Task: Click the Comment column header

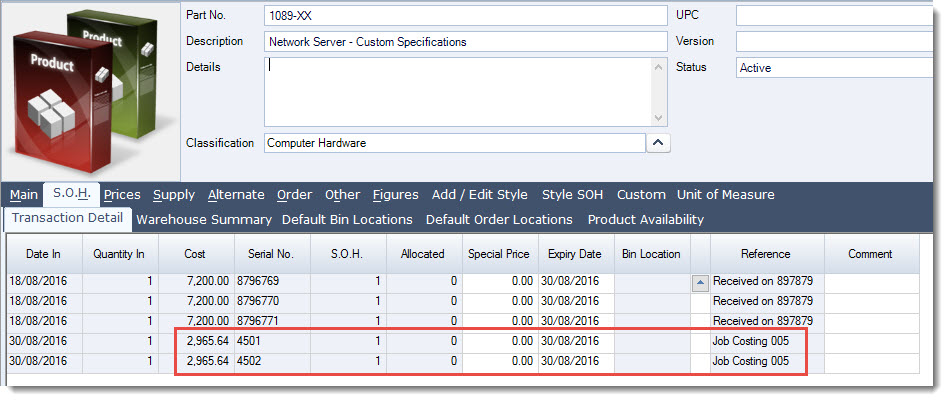Action: [x=870, y=254]
